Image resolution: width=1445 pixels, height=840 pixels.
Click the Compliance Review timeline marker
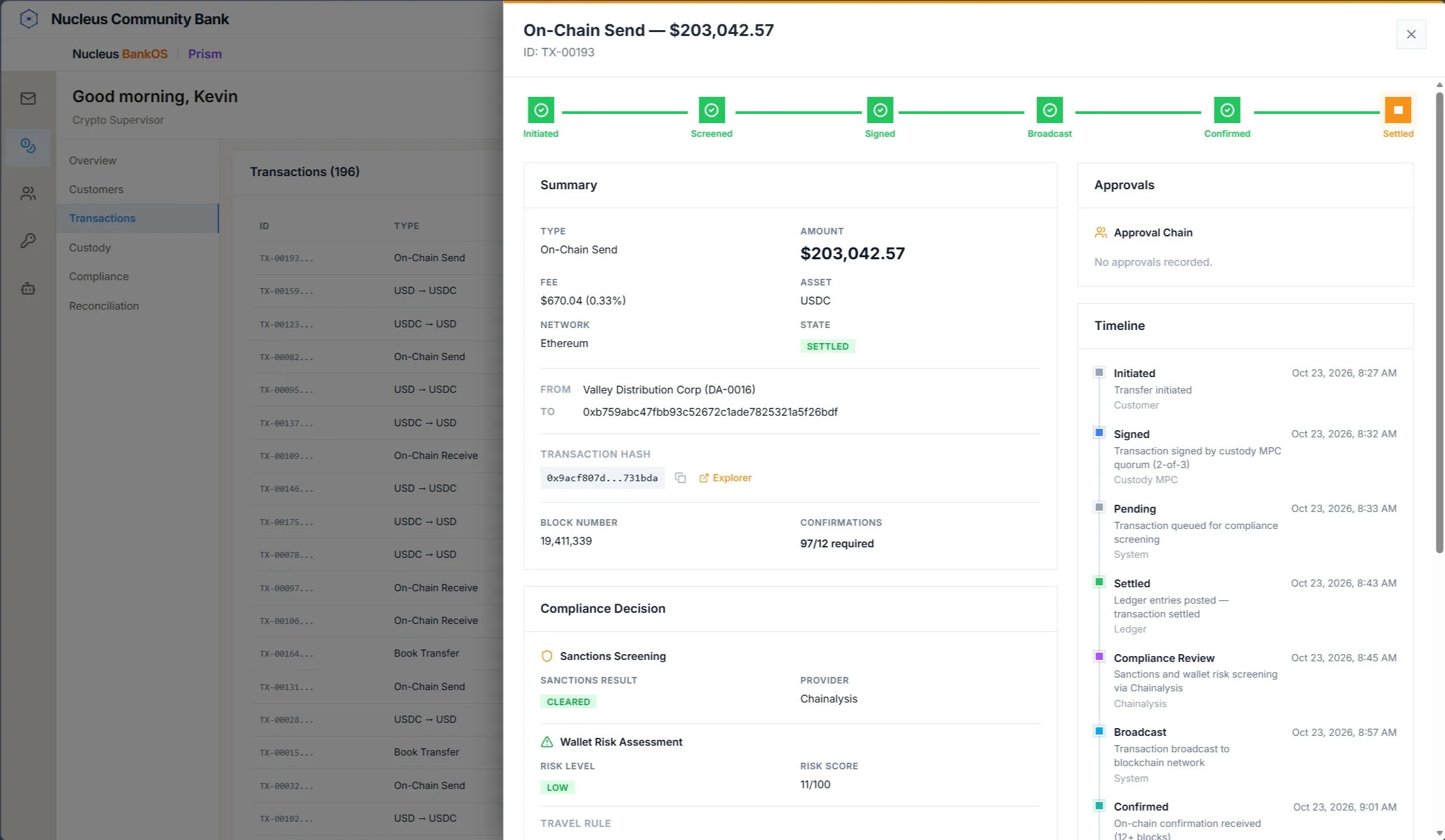coord(1099,657)
